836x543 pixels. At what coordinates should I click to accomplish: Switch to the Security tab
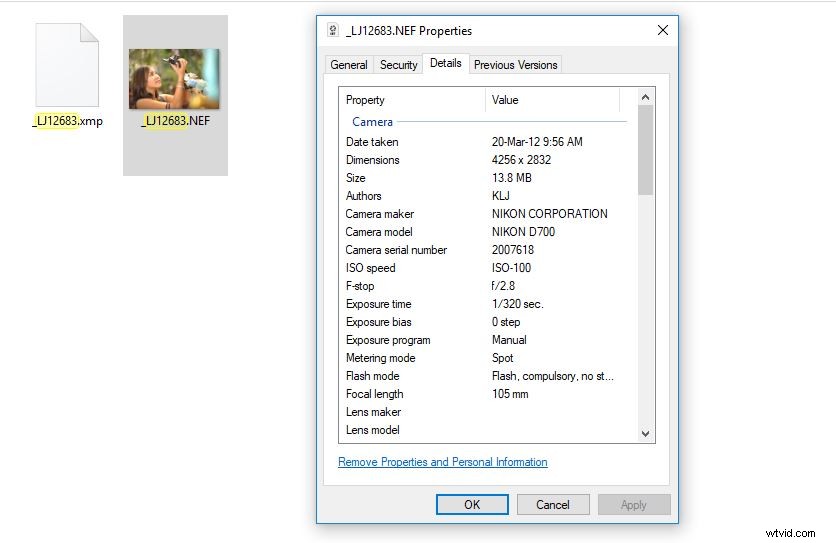point(398,65)
